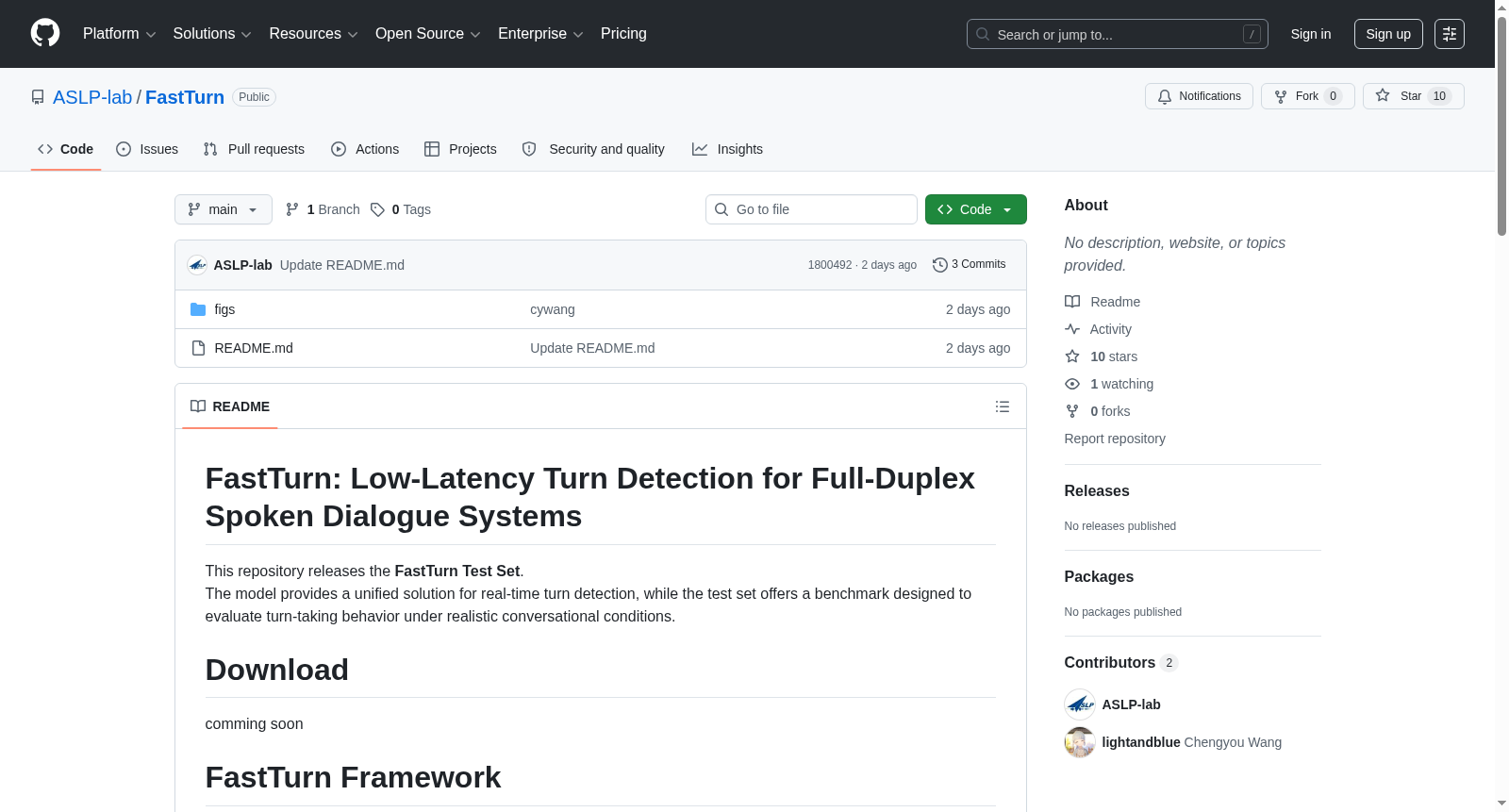This screenshot has height=812, width=1509.
Task: Click the README.md file icon
Action: (x=198, y=348)
